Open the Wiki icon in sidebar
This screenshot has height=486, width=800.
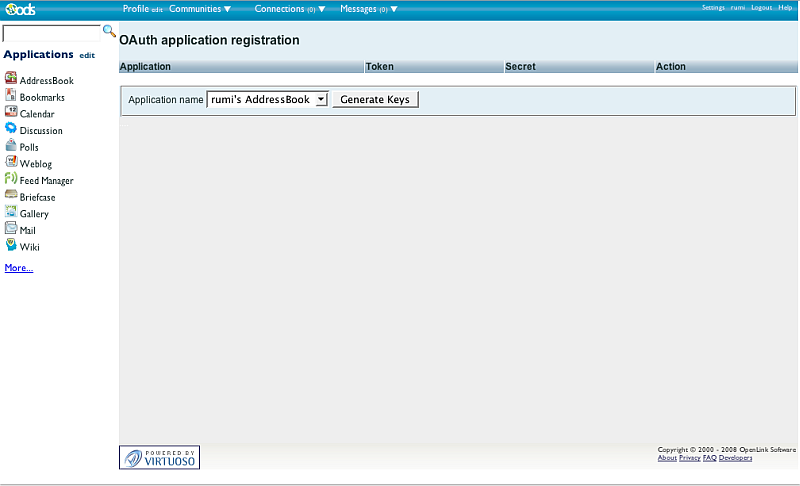coord(11,244)
